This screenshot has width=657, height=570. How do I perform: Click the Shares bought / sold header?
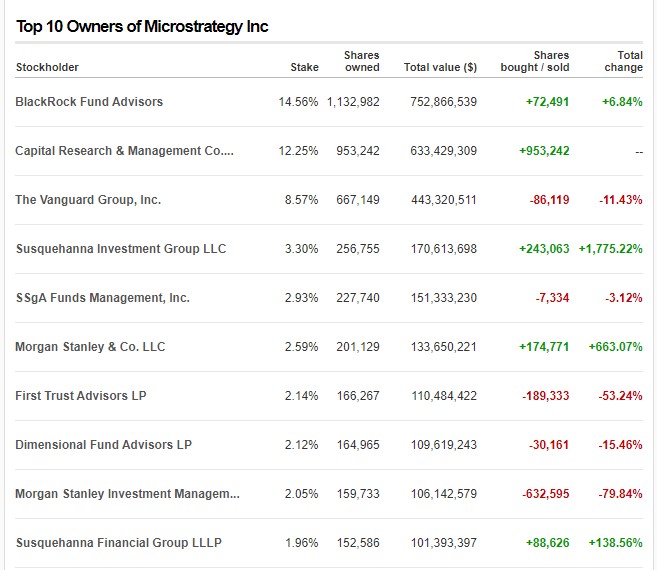point(535,61)
